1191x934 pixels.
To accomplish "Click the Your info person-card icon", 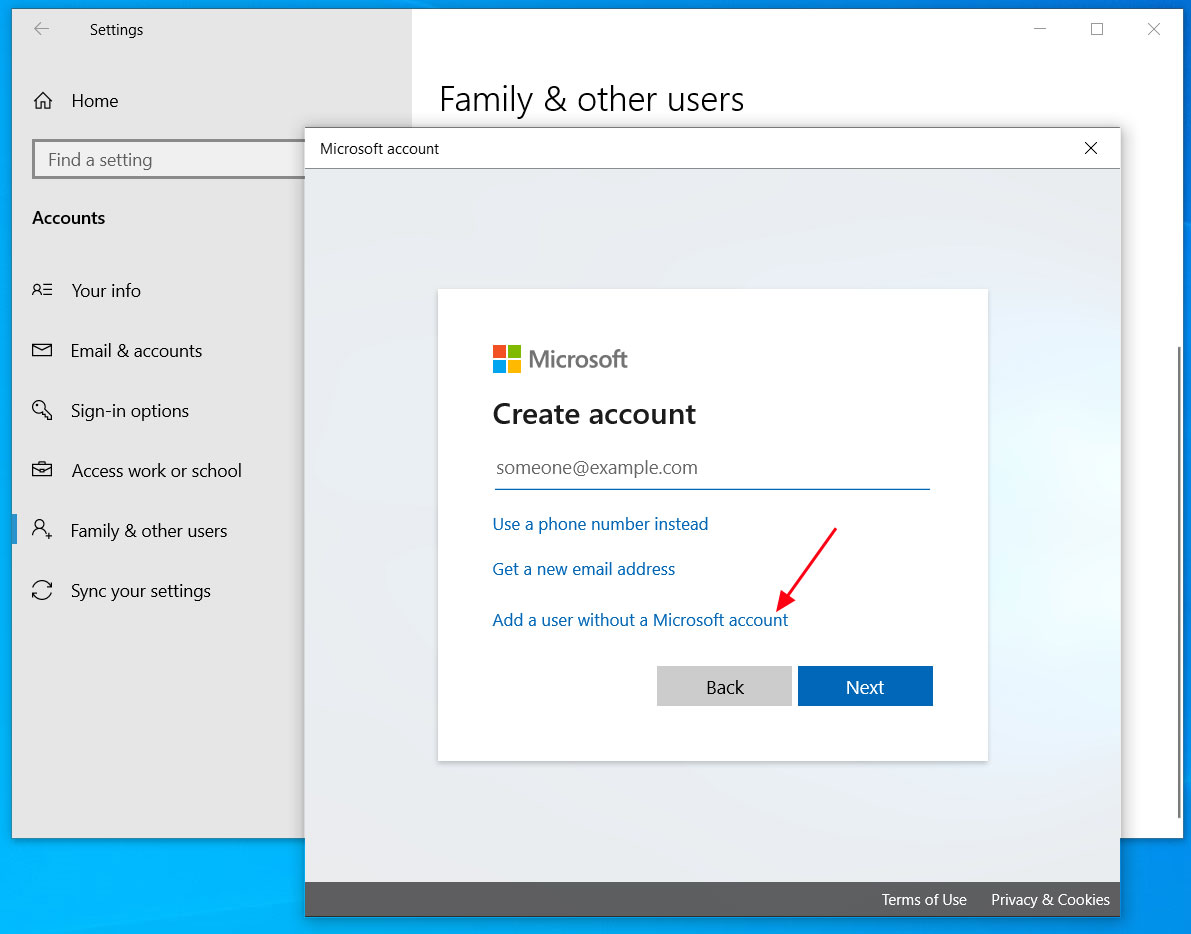I will tap(42, 290).
